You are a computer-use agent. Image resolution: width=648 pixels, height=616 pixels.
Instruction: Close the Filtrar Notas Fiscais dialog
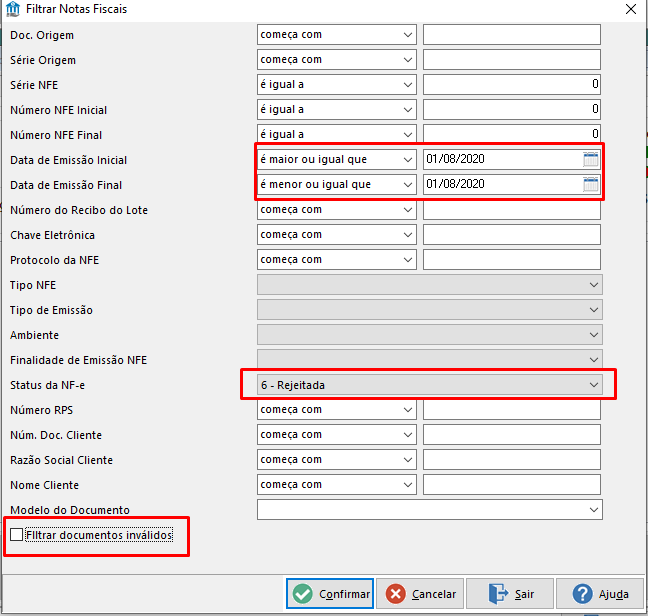point(631,9)
